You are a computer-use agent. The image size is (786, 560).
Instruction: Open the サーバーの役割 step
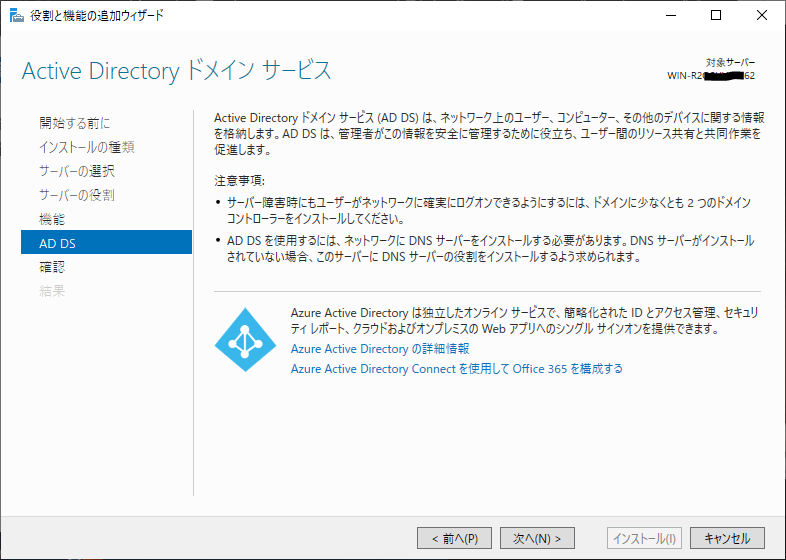(77, 195)
